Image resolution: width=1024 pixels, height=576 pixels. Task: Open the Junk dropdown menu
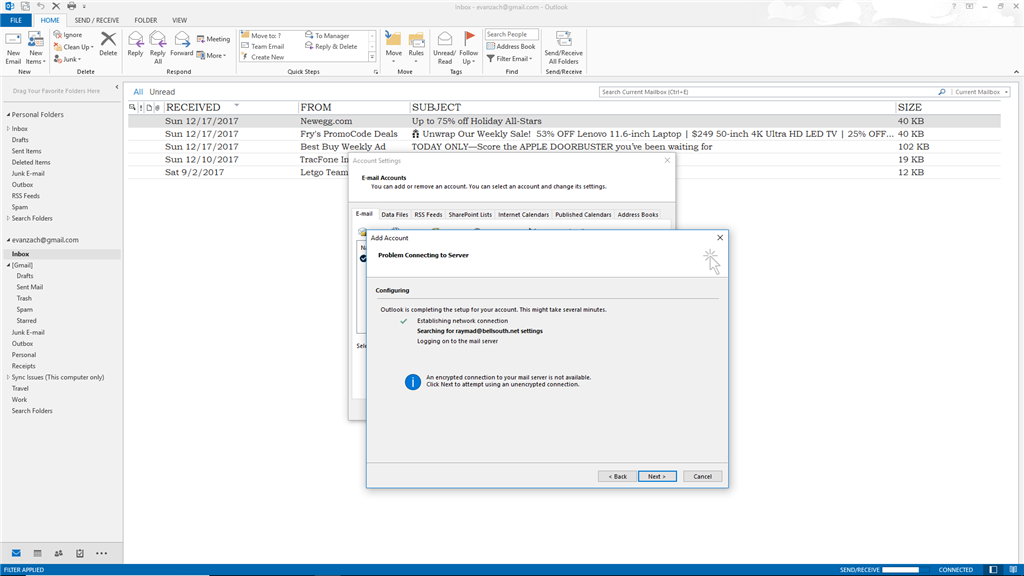pyautogui.click(x=67, y=59)
